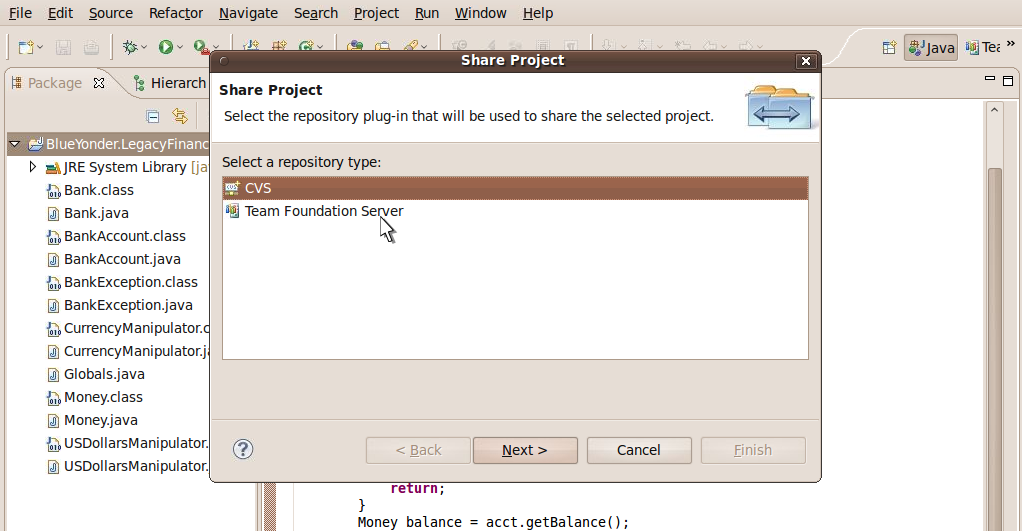Click the Next button
This screenshot has height=531, width=1022.
525,450
